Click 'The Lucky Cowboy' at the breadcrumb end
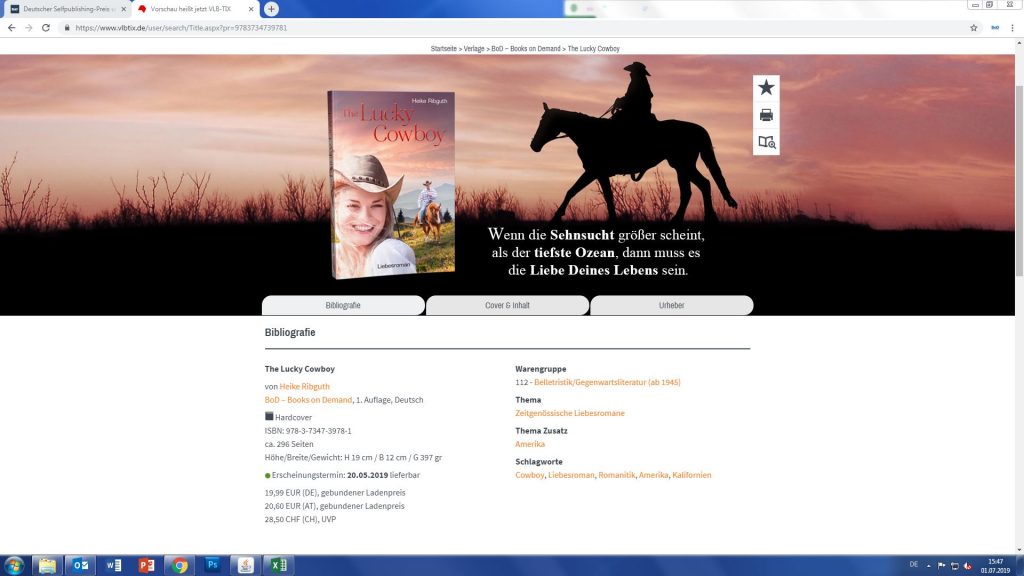This screenshot has height=576, width=1024. point(594,48)
